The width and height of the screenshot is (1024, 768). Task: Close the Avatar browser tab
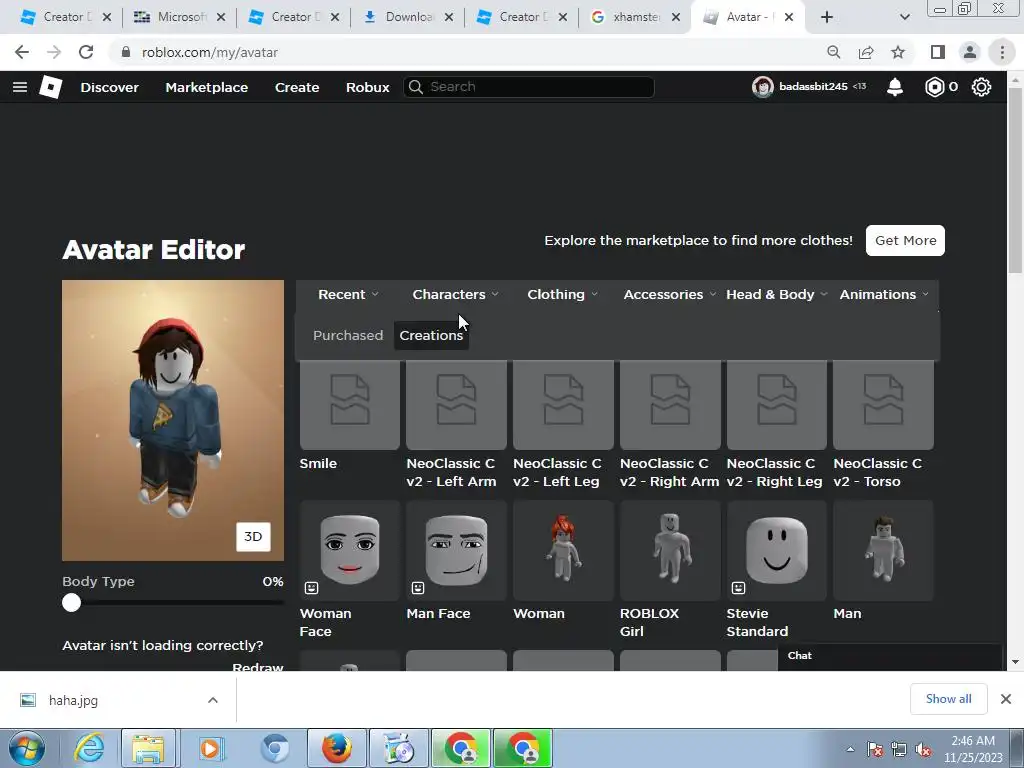[x=789, y=17]
